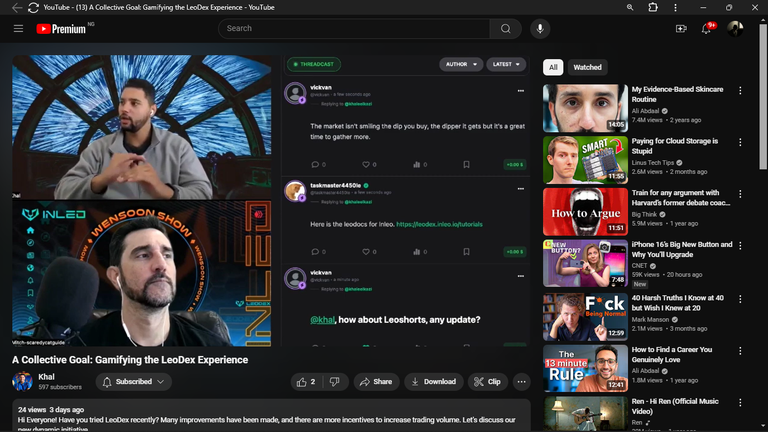768x432 pixels.
Task: Share this video
Action: 376,382
